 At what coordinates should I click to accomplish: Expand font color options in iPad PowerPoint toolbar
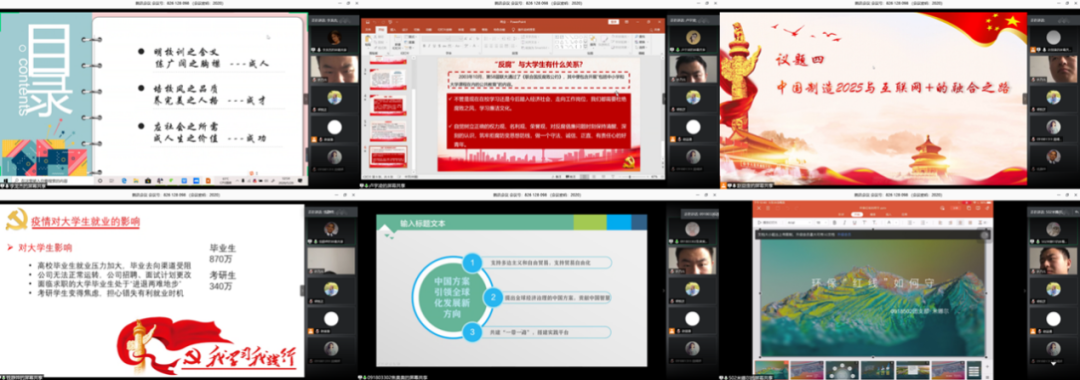pos(896,222)
